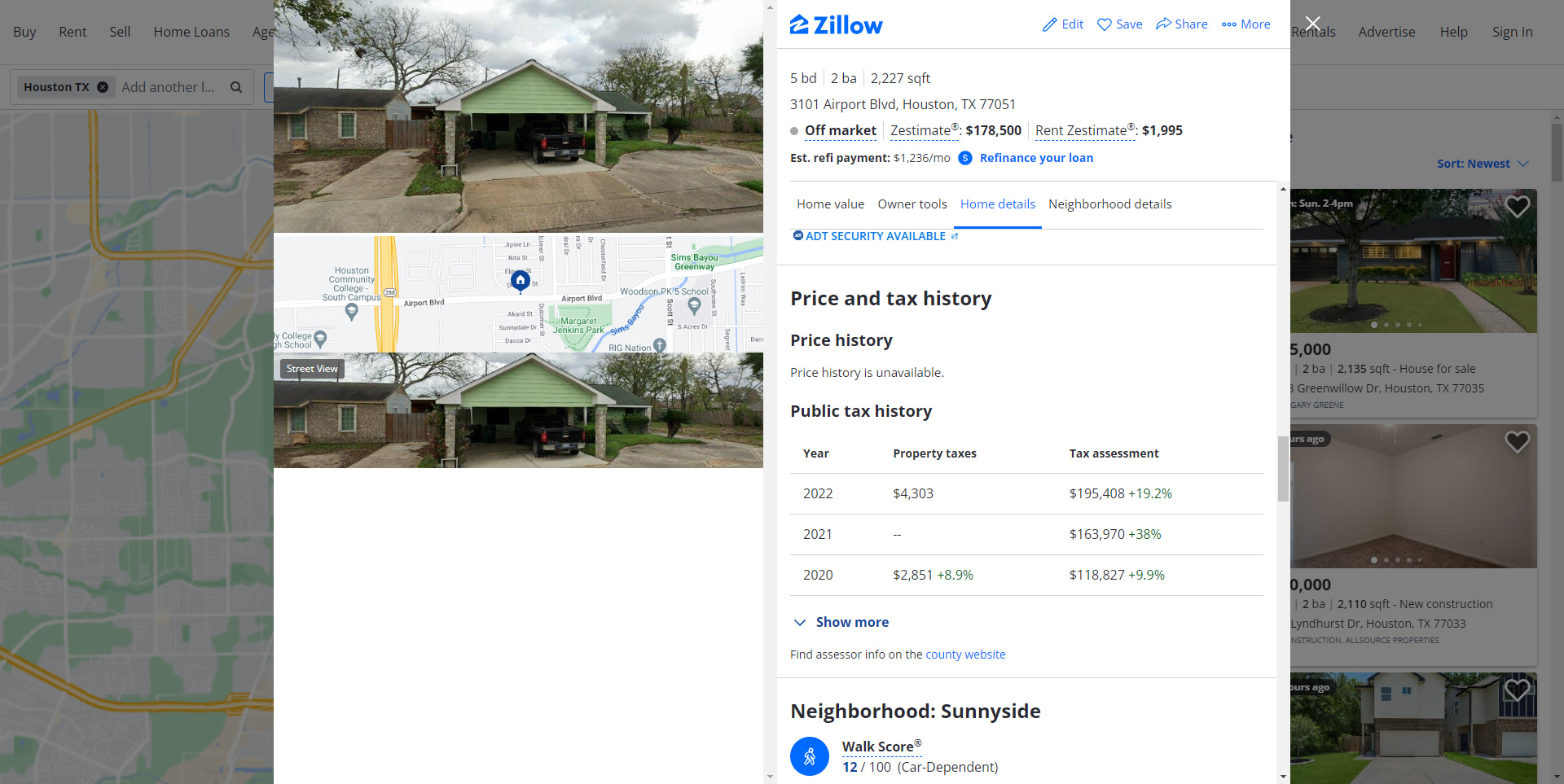Open the Home Loans menu

pyautogui.click(x=191, y=32)
